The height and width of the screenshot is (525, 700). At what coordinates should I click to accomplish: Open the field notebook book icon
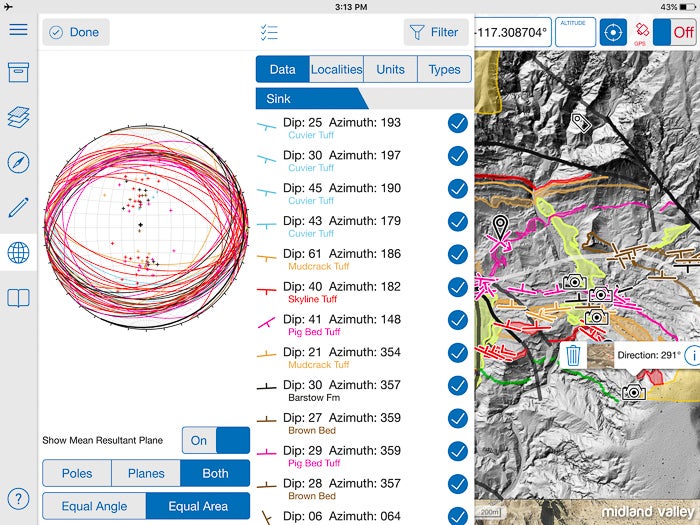tap(18, 297)
